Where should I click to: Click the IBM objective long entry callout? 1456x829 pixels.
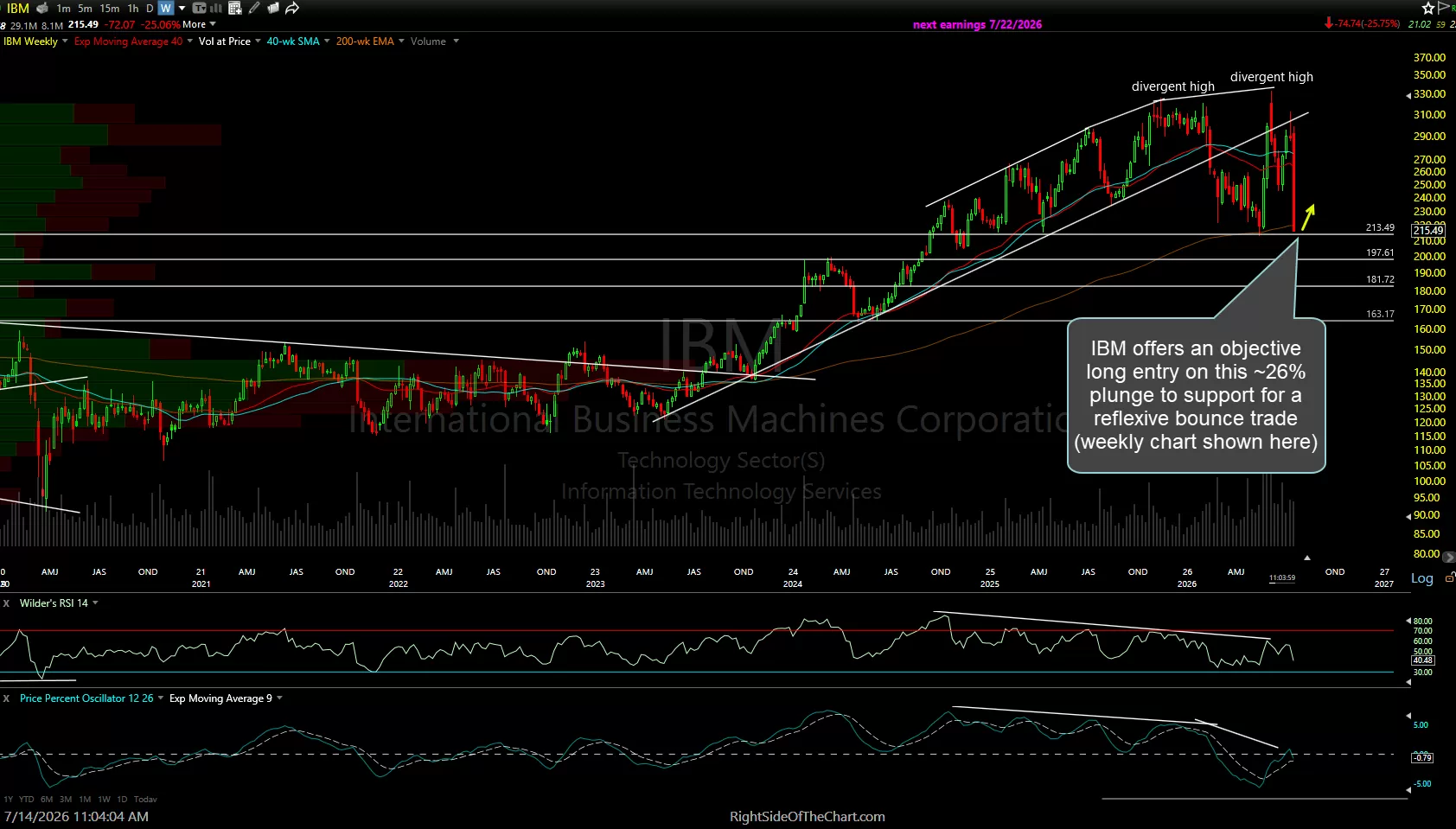(1196, 395)
